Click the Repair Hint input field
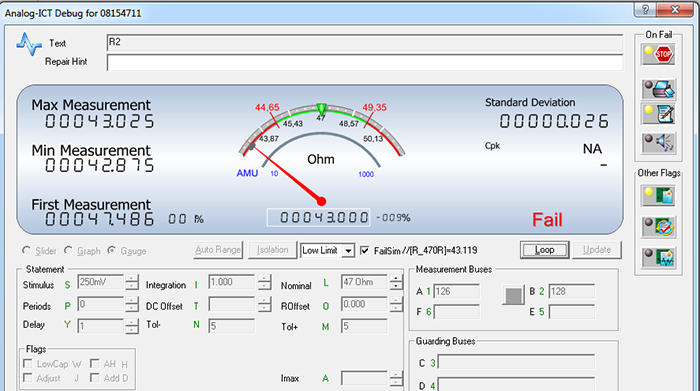 point(365,62)
